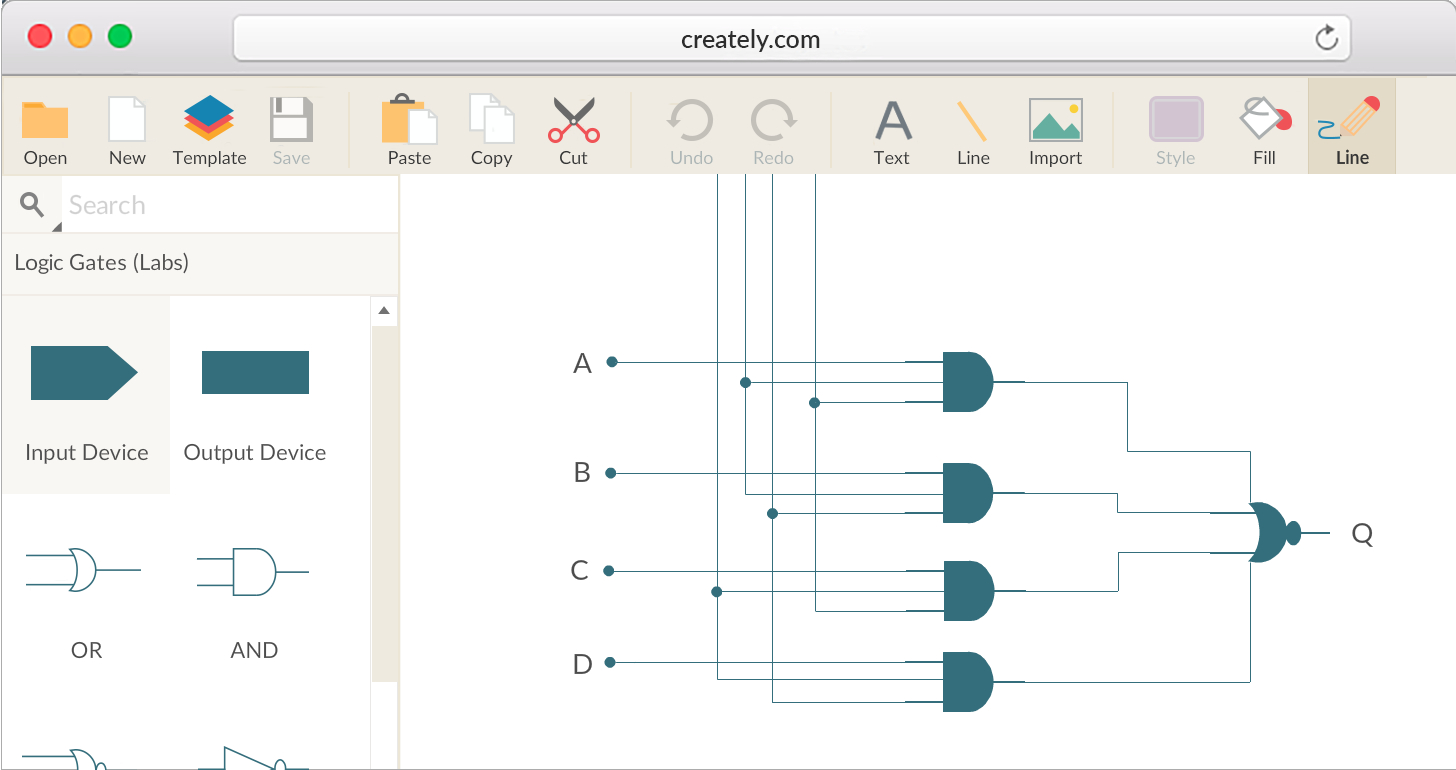
Task: Click the terminal dot next to D
Action: click(x=610, y=662)
